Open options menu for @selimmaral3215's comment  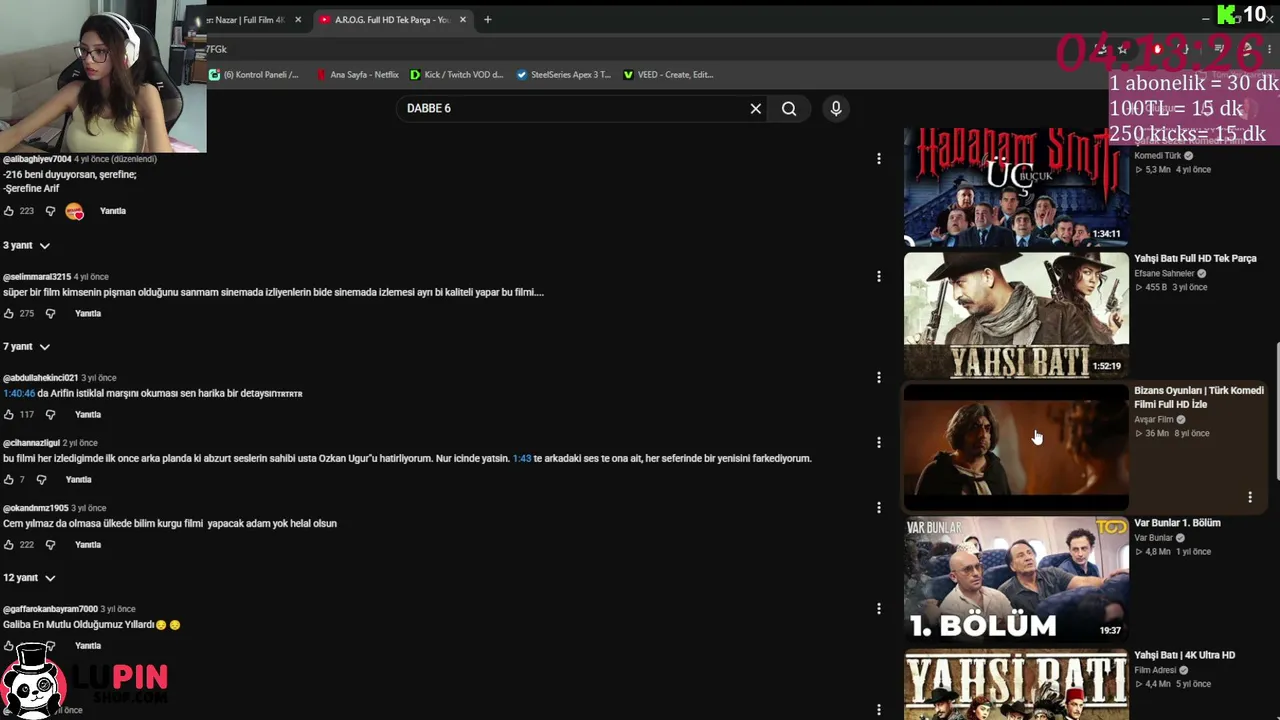pos(879,276)
